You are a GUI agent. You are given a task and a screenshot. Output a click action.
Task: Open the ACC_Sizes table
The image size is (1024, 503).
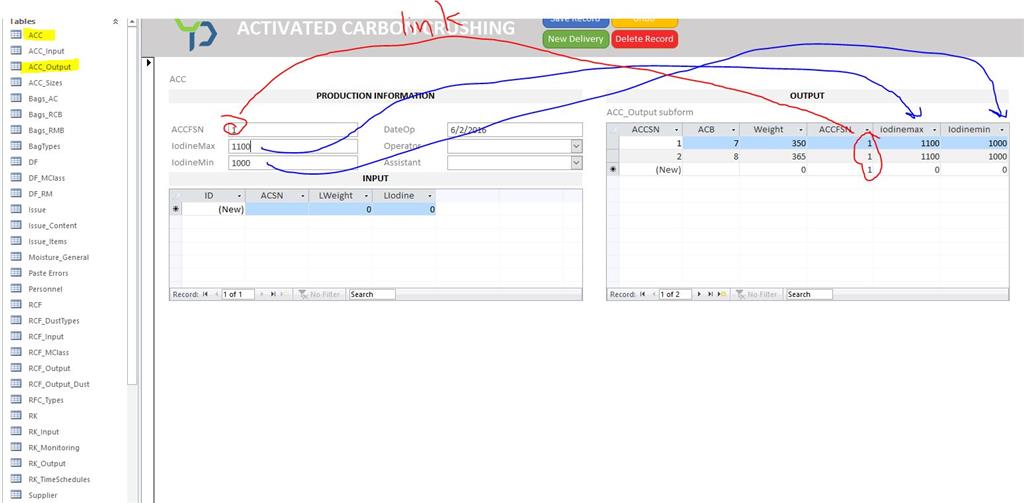click(45, 83)
